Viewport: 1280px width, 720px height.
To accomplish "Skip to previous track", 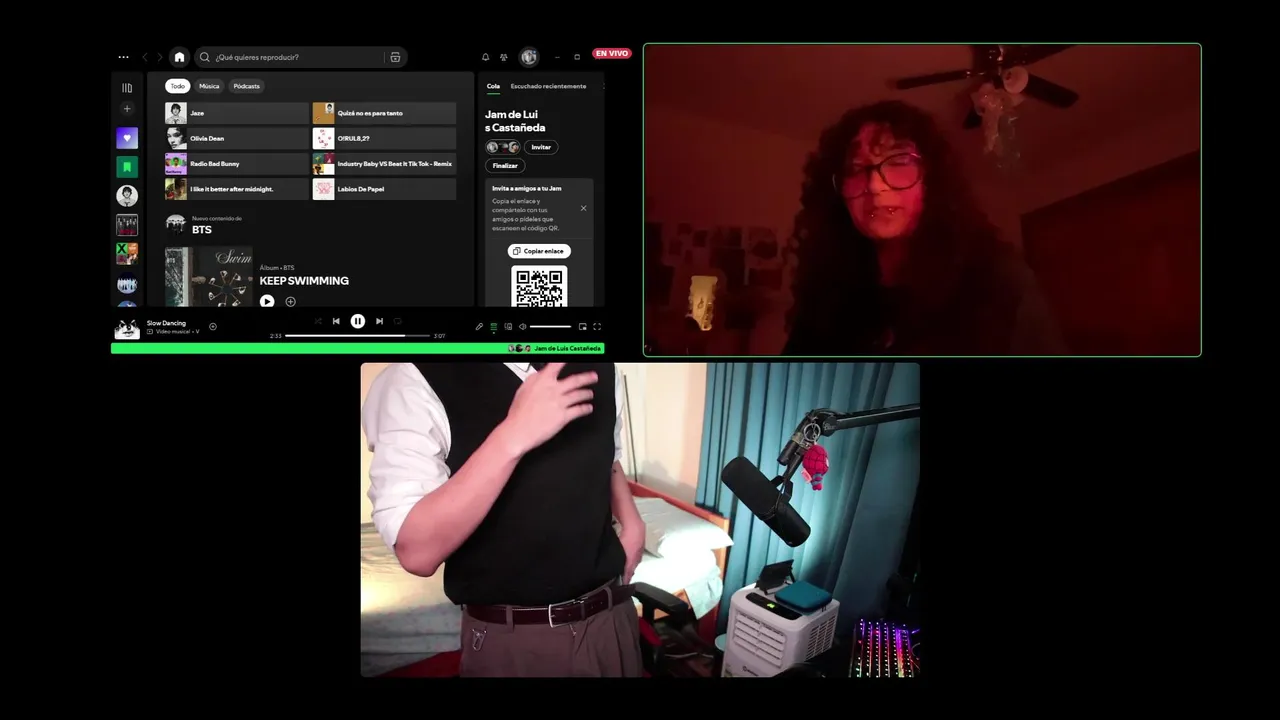I will [336, 321].
